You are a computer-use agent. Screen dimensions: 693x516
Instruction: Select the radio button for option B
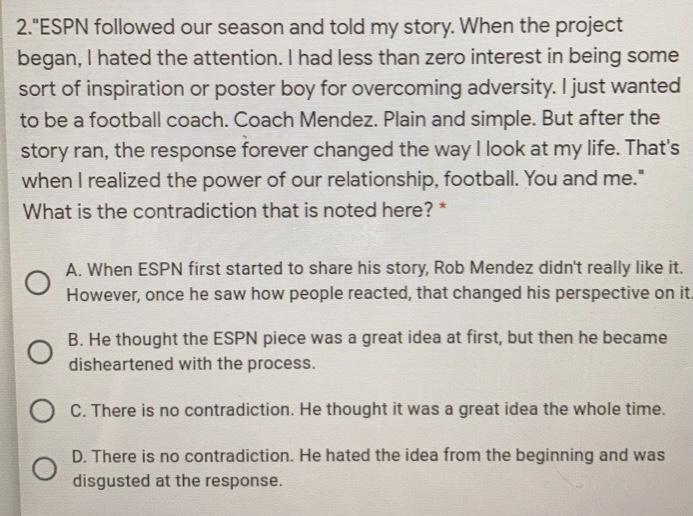coord(40,352)
